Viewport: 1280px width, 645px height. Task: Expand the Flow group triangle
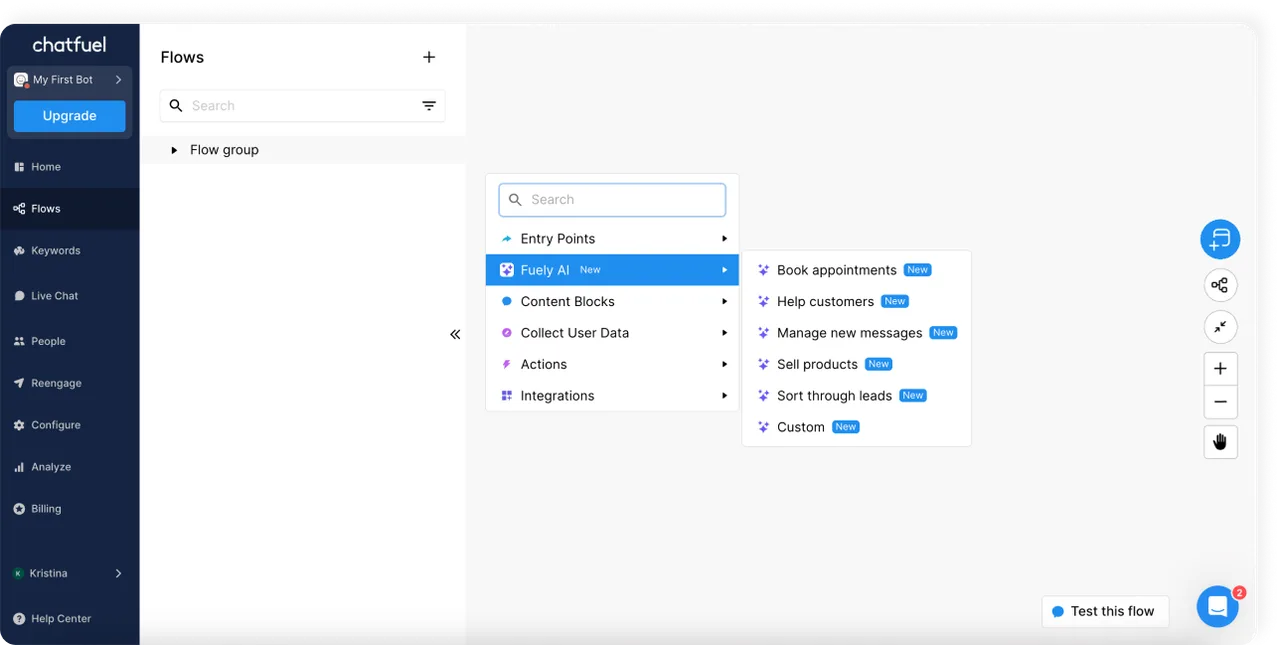(x=174, y=150)
